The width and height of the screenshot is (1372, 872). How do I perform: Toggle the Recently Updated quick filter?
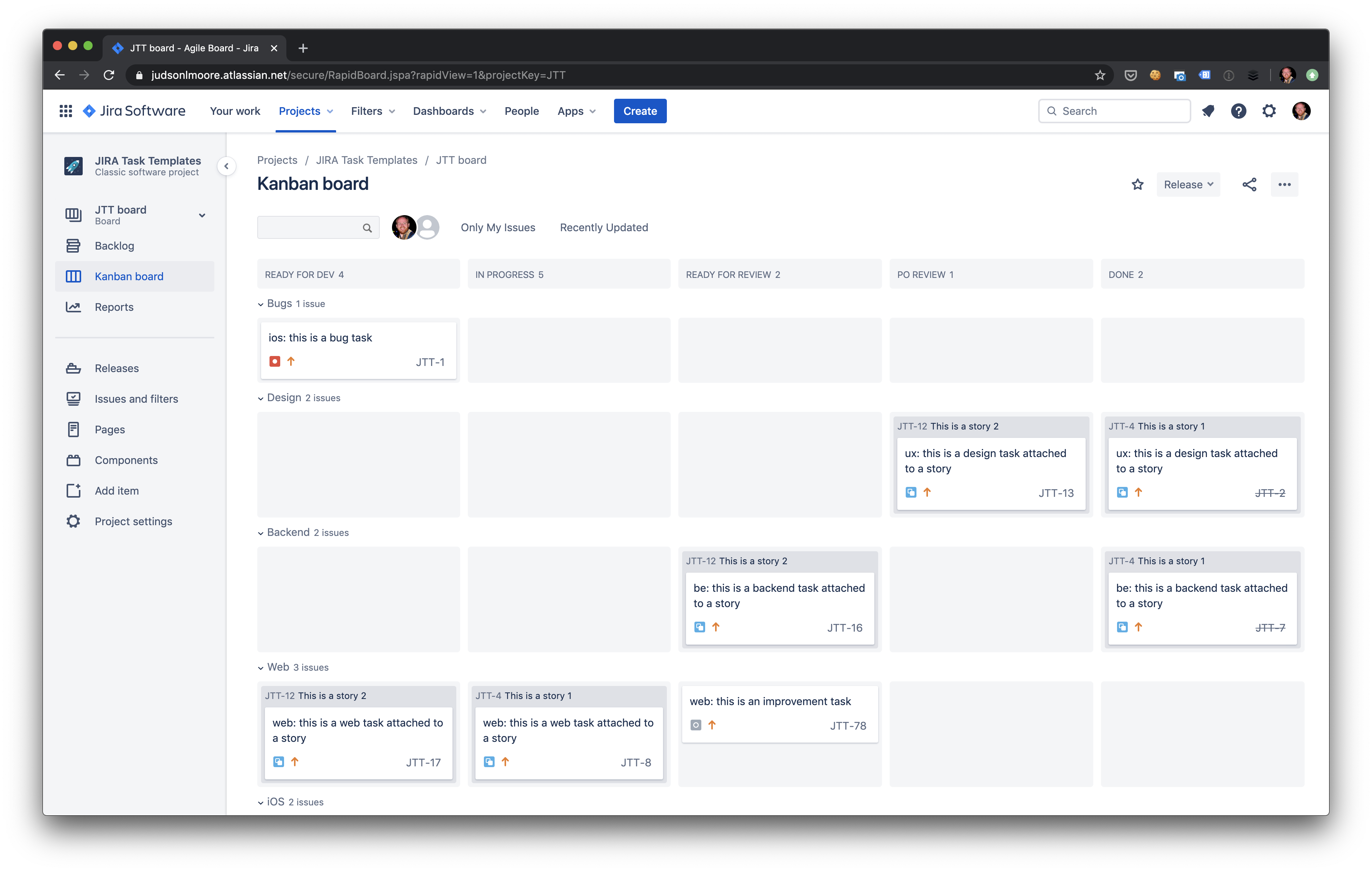604,227
